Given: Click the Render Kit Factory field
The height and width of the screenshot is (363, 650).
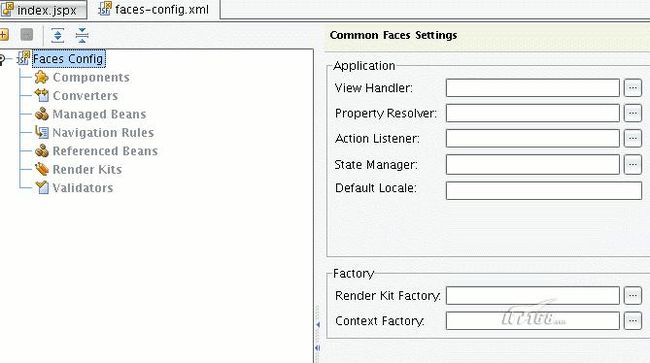Looking at the screenshot, I should [x=533, y=295].
